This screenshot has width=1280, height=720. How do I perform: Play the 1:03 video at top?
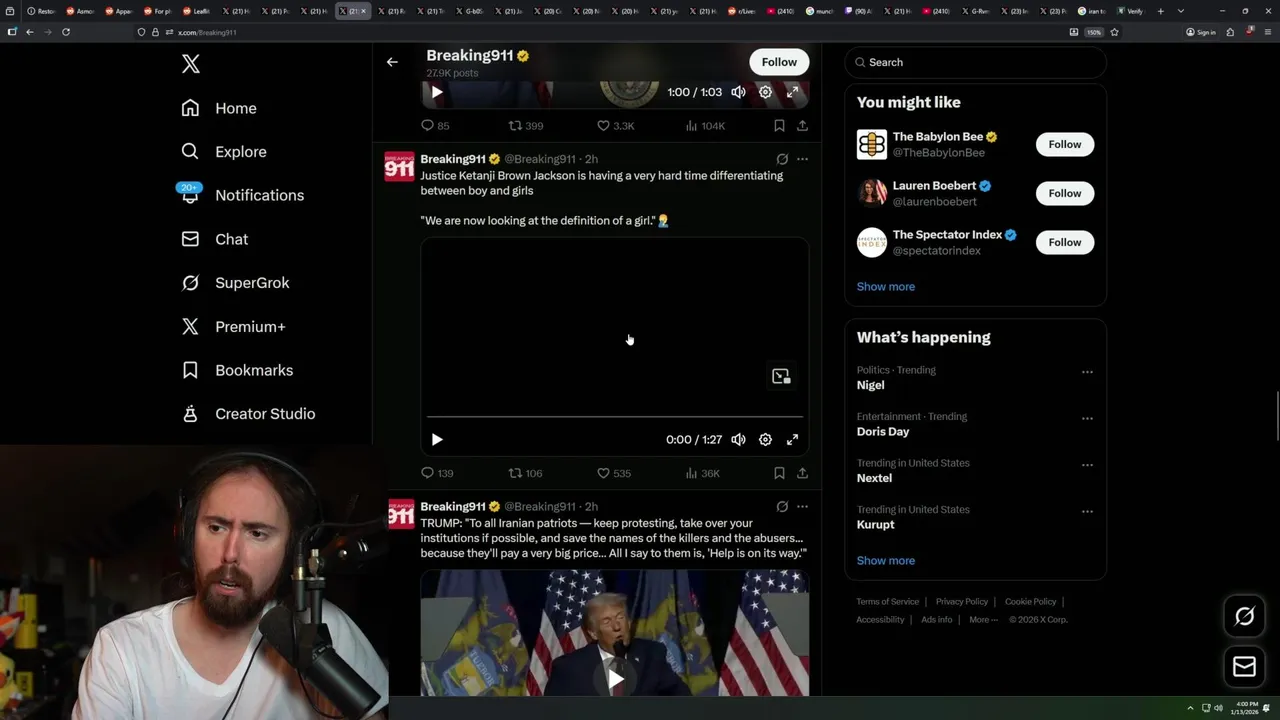point(437,92)
